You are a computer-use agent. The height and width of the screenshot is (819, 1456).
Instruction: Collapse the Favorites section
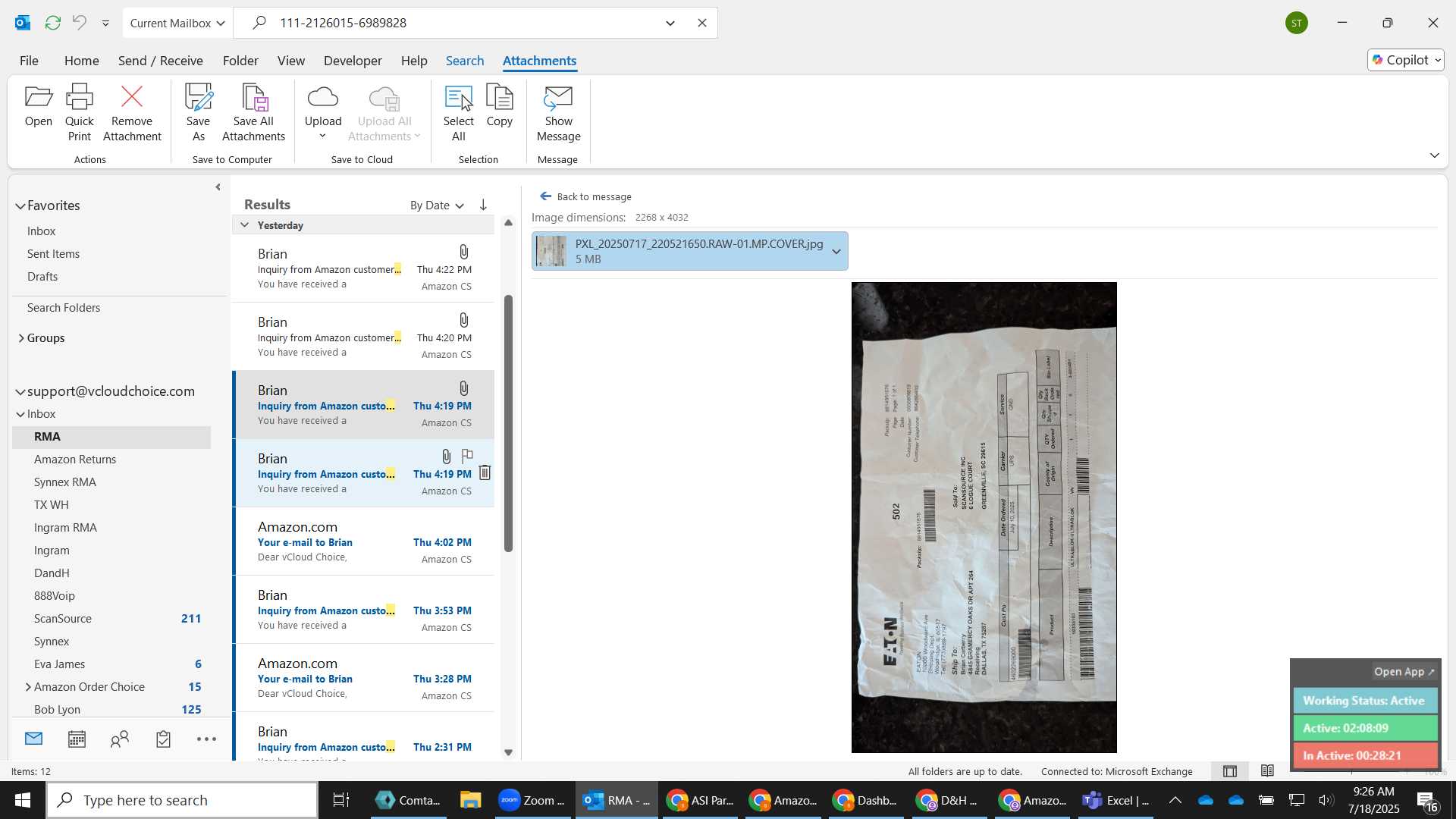click(x=20, y=206)
